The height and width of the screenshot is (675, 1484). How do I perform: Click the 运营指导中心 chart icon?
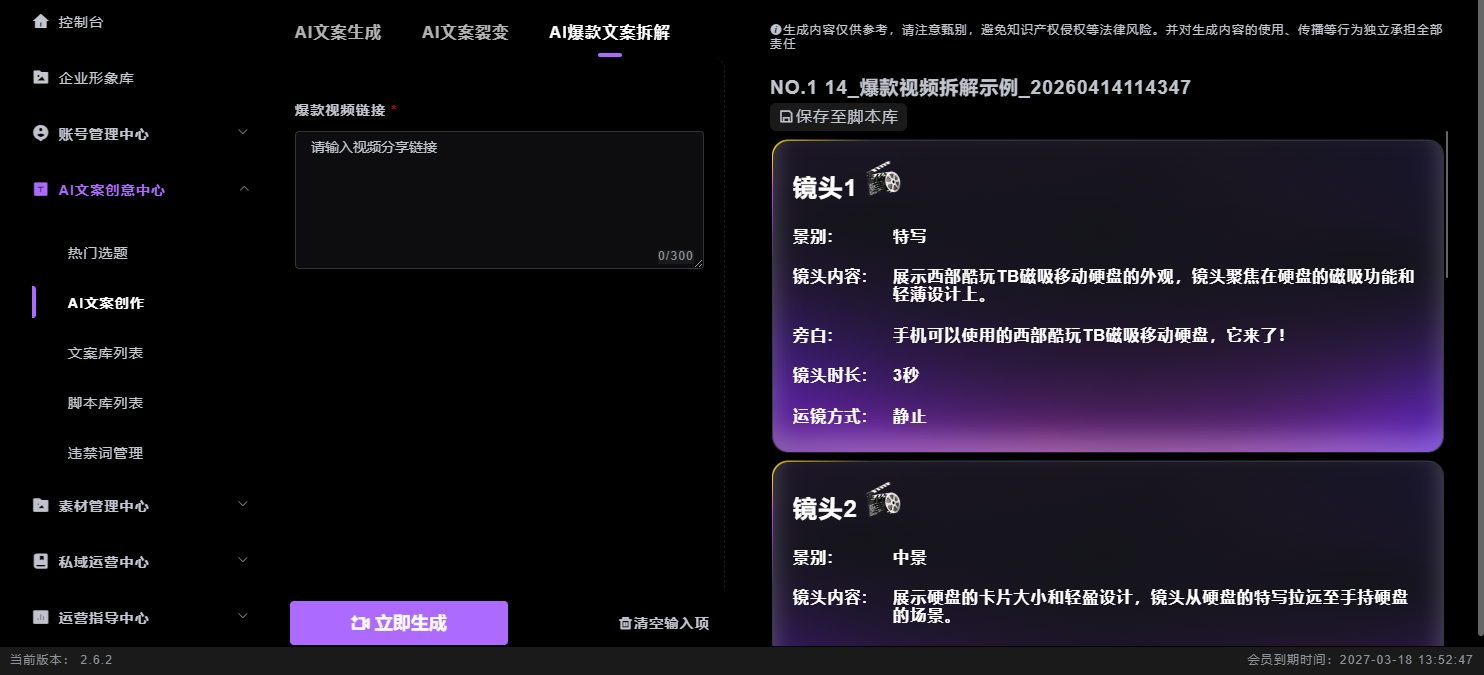click(x=40, y=617)
